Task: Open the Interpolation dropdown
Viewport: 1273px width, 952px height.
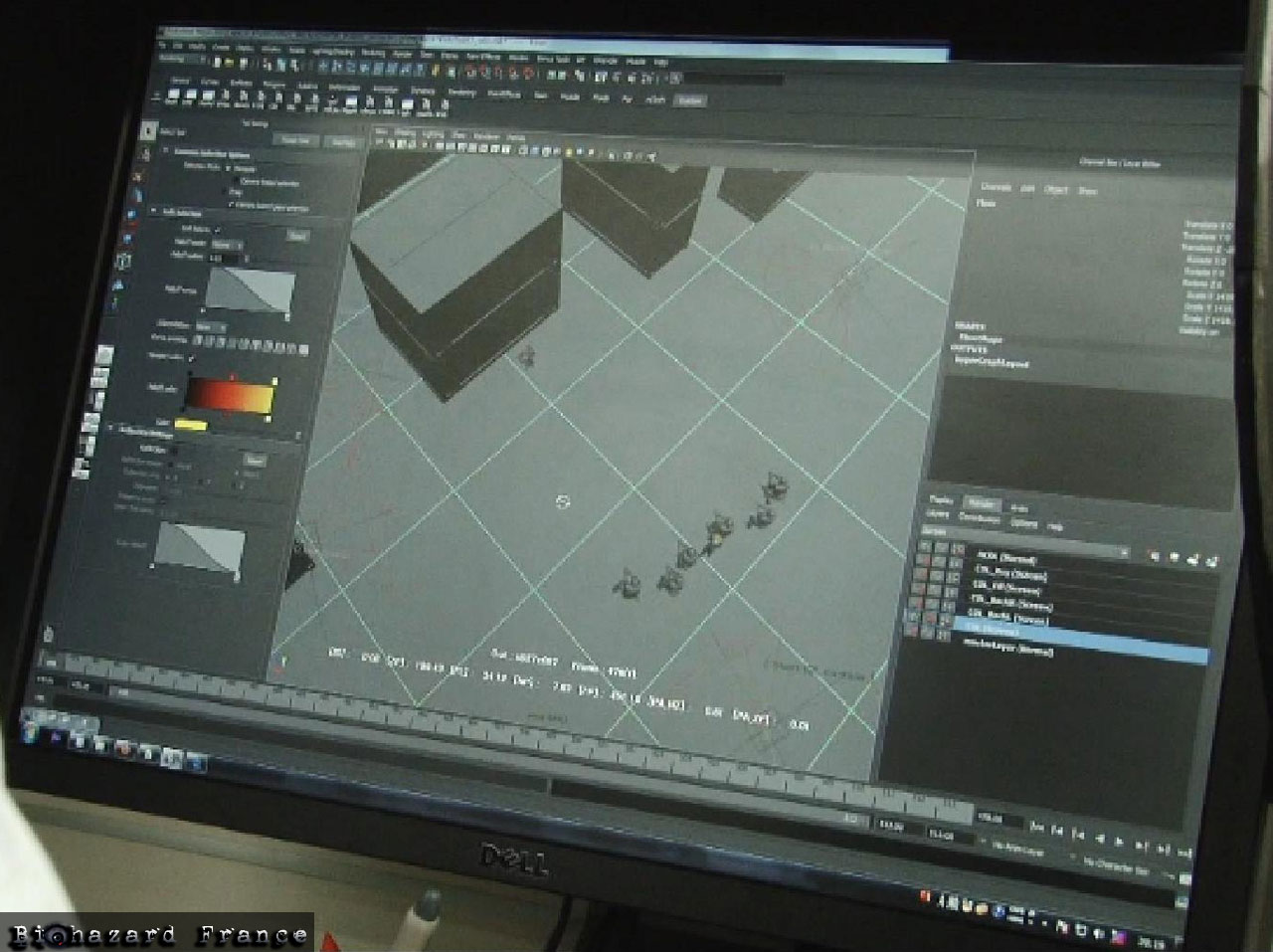Action: [210, 326]
